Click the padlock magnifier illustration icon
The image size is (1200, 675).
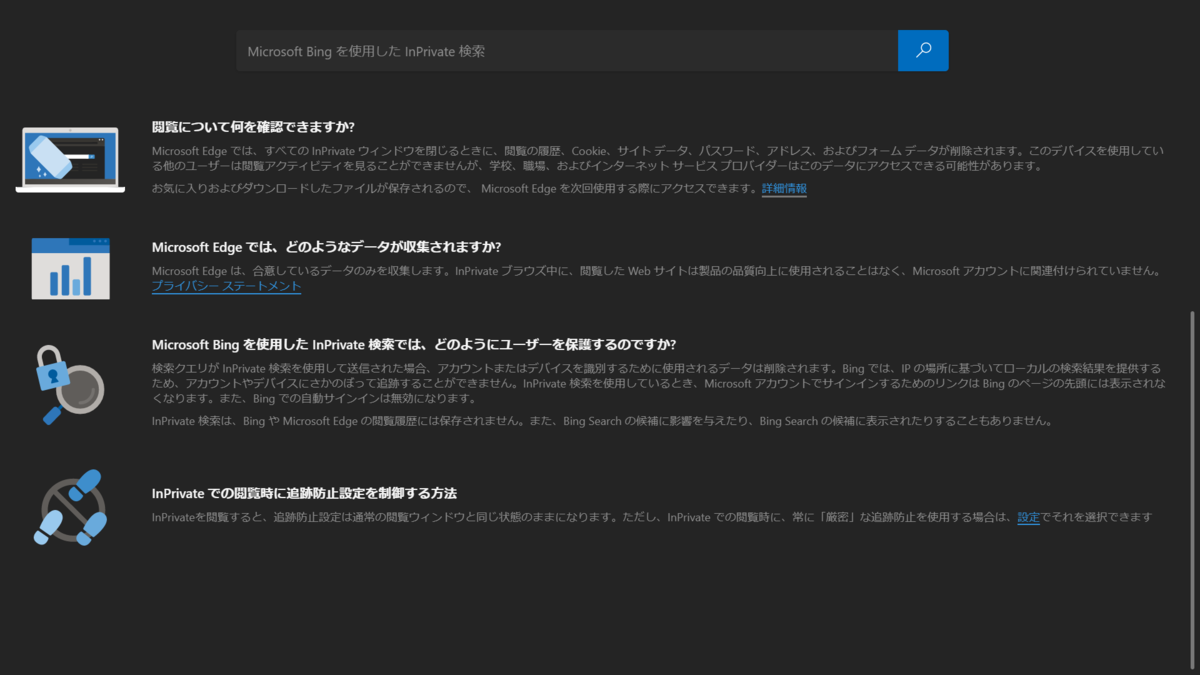tap(70, 384)
